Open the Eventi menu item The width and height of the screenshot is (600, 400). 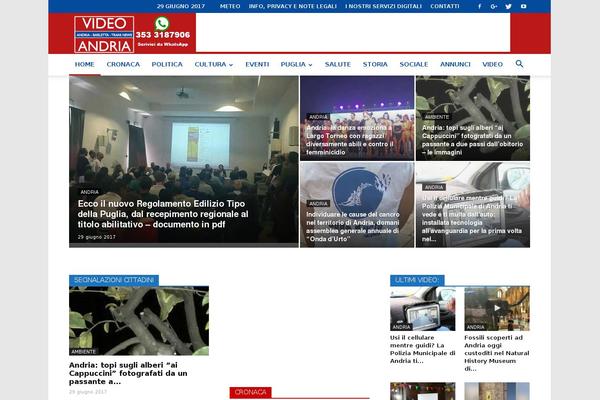tap(257, 64)
